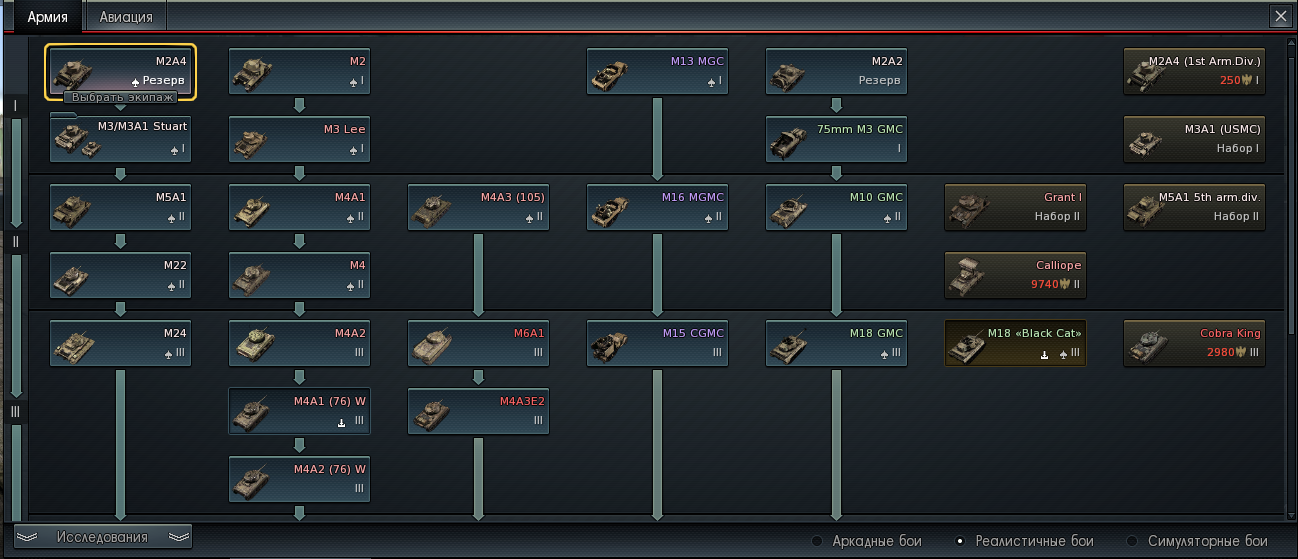This screenshot has height=559, width=1298.
Task: Pick the M6A1 heavy tank icon
Action: (x=478, y=343)
